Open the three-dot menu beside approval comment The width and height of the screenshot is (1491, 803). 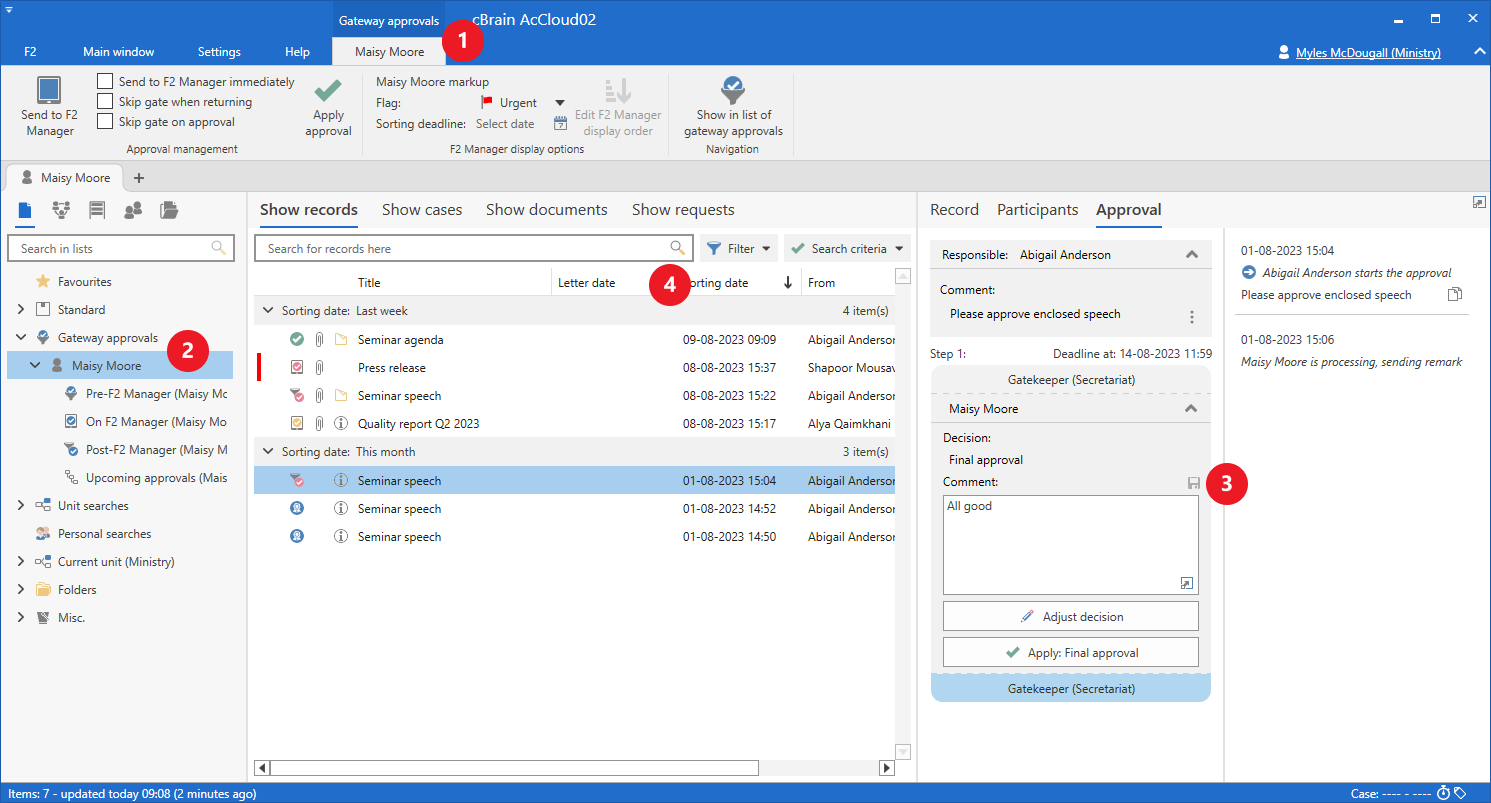[1191, 316]
